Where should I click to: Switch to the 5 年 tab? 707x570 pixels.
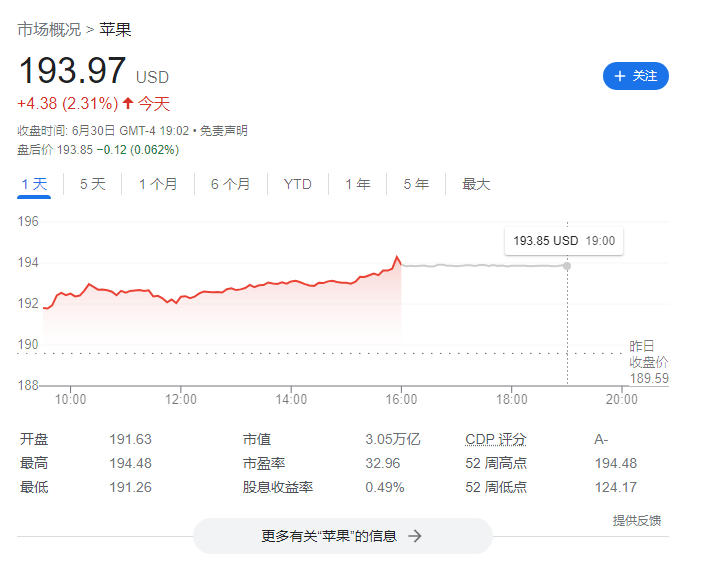(416, 184)
